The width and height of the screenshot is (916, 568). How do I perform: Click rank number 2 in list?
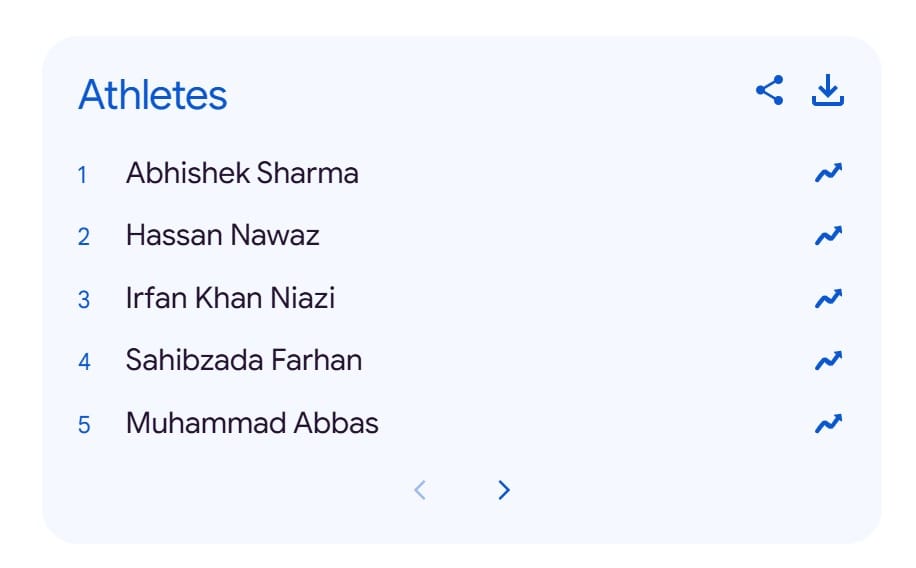(x=84, y=237)
